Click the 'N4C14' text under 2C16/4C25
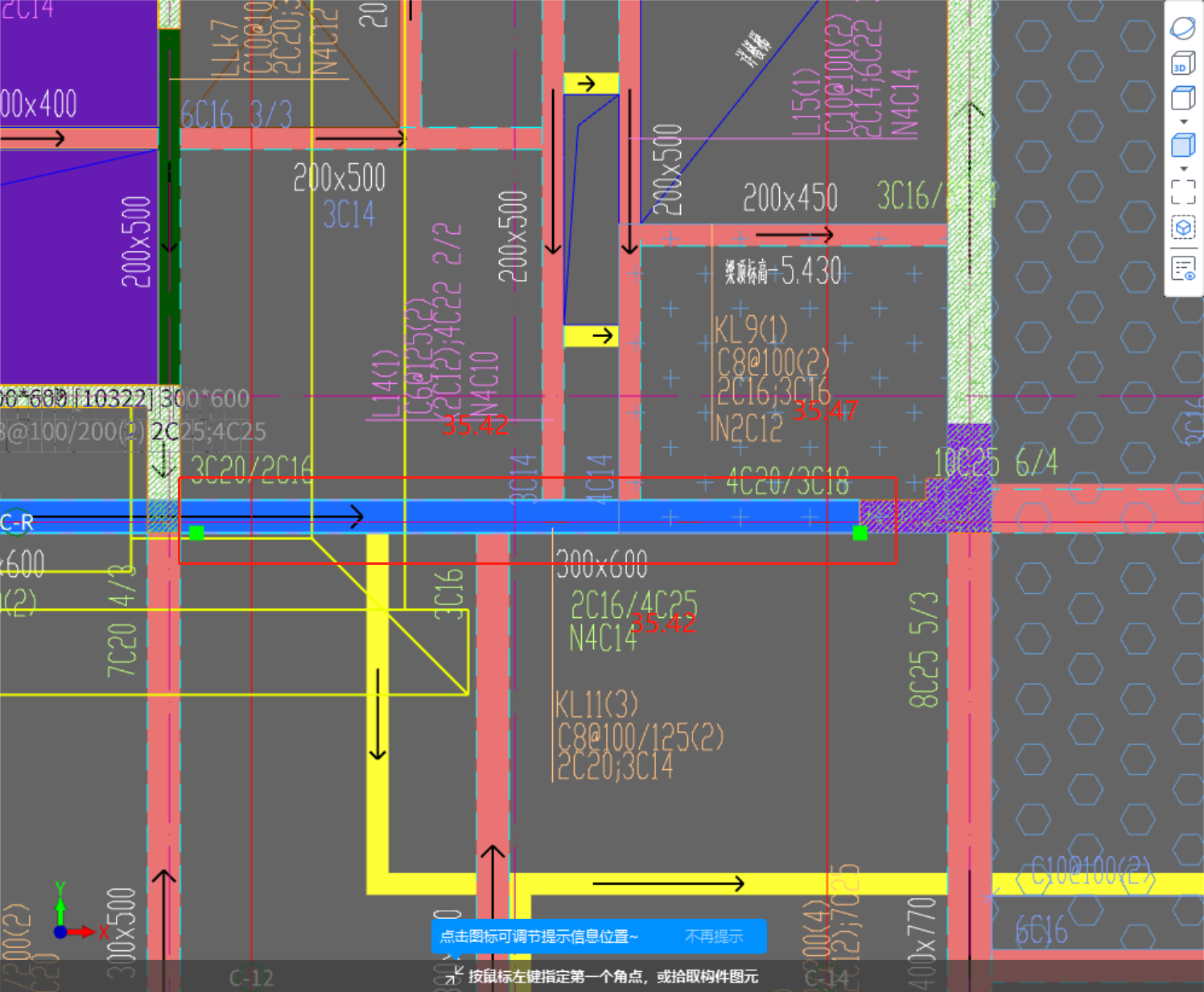Screen dimensions: 1204x992 click(x=603, y=639)
